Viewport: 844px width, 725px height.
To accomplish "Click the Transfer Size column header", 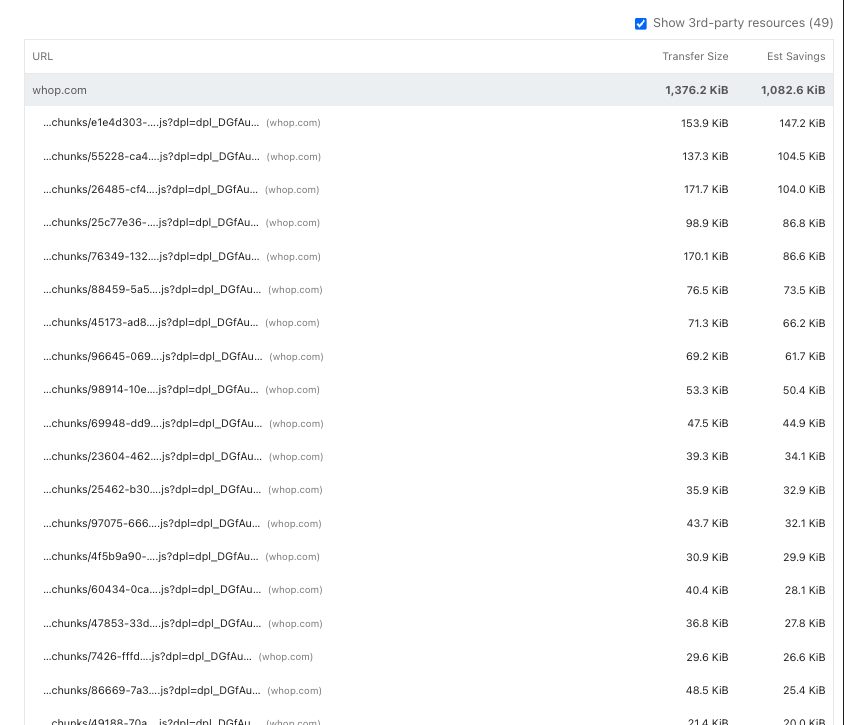I will point(694,57).
